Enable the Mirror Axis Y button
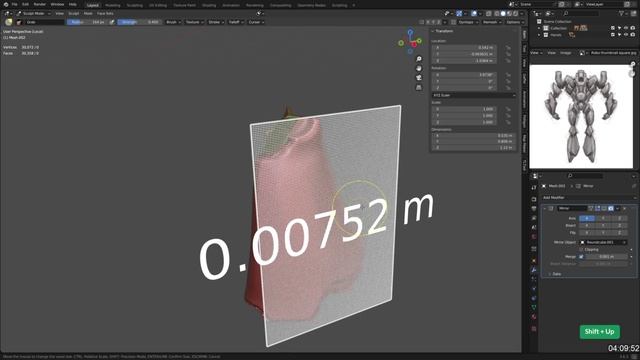The height and width of the screenshot is (360, 640). (603, 218)
